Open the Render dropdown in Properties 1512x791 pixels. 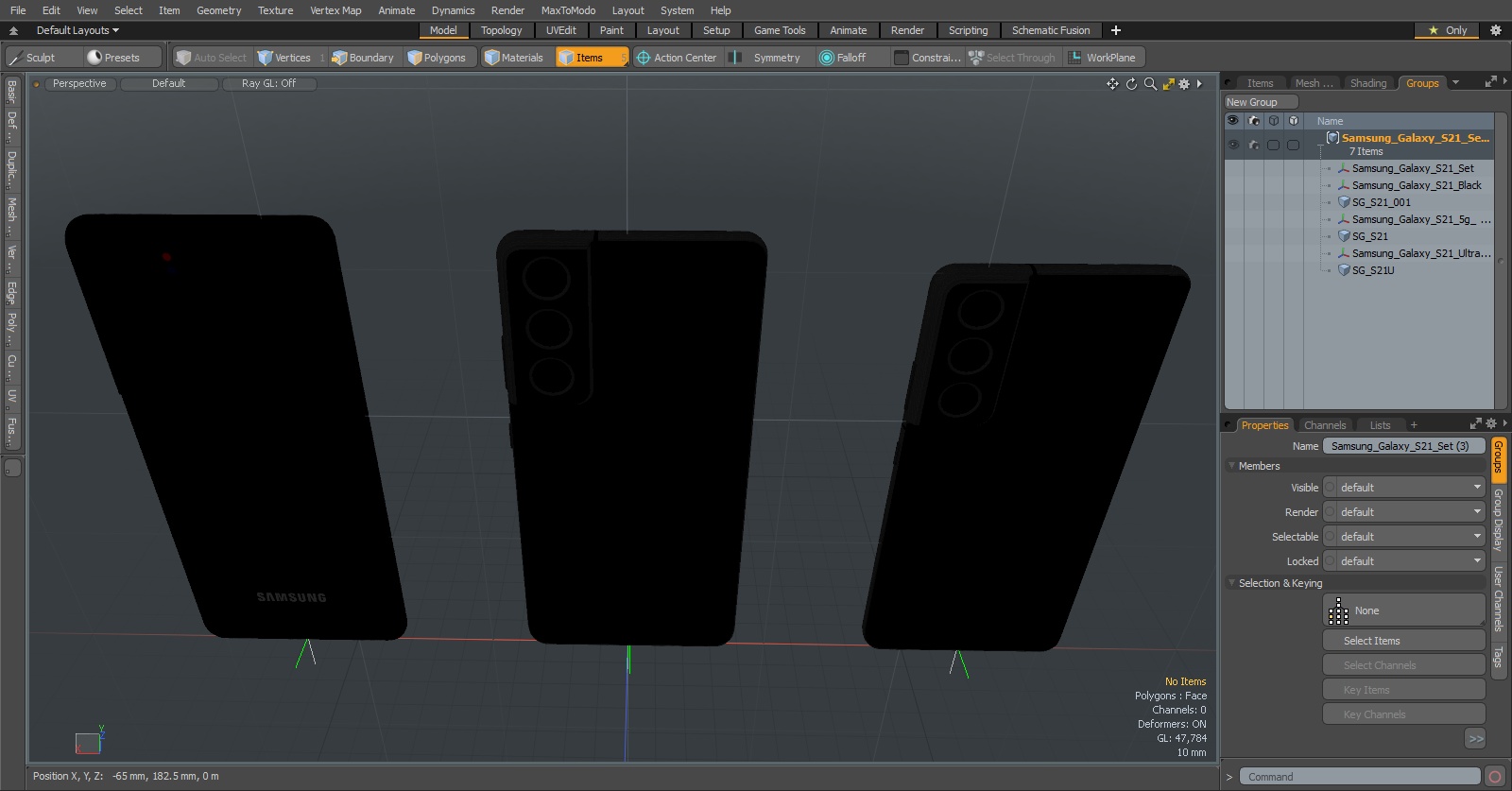click(1404, 512)
